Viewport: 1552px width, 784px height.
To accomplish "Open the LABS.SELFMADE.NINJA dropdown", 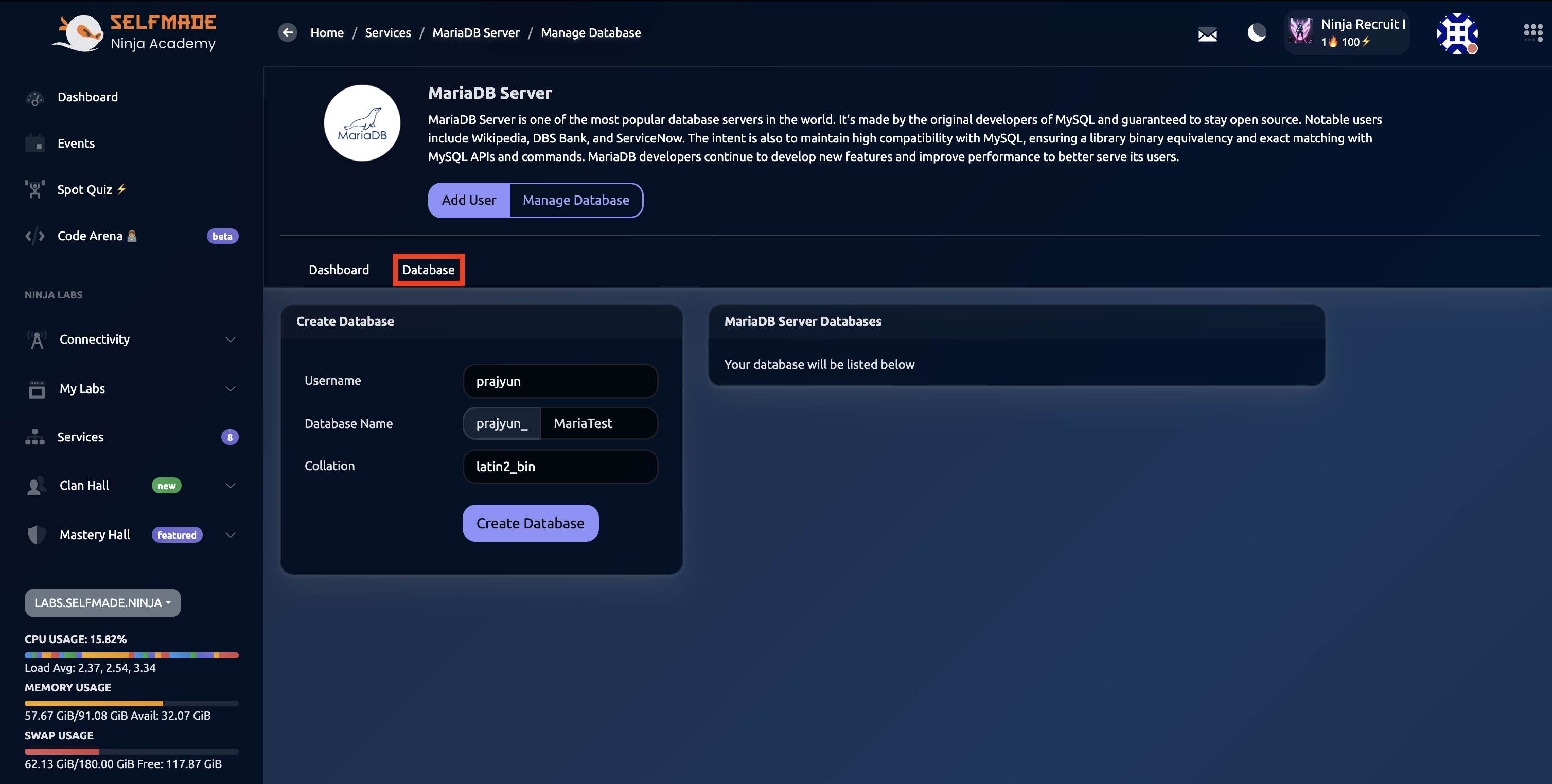I will [x=102, y=603].
